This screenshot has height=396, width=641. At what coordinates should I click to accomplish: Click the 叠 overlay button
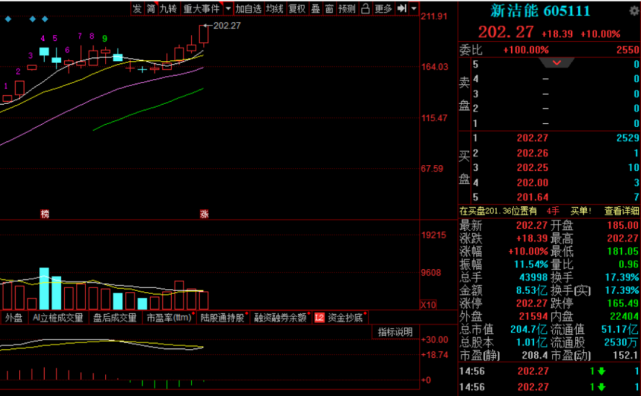(316, 9)
